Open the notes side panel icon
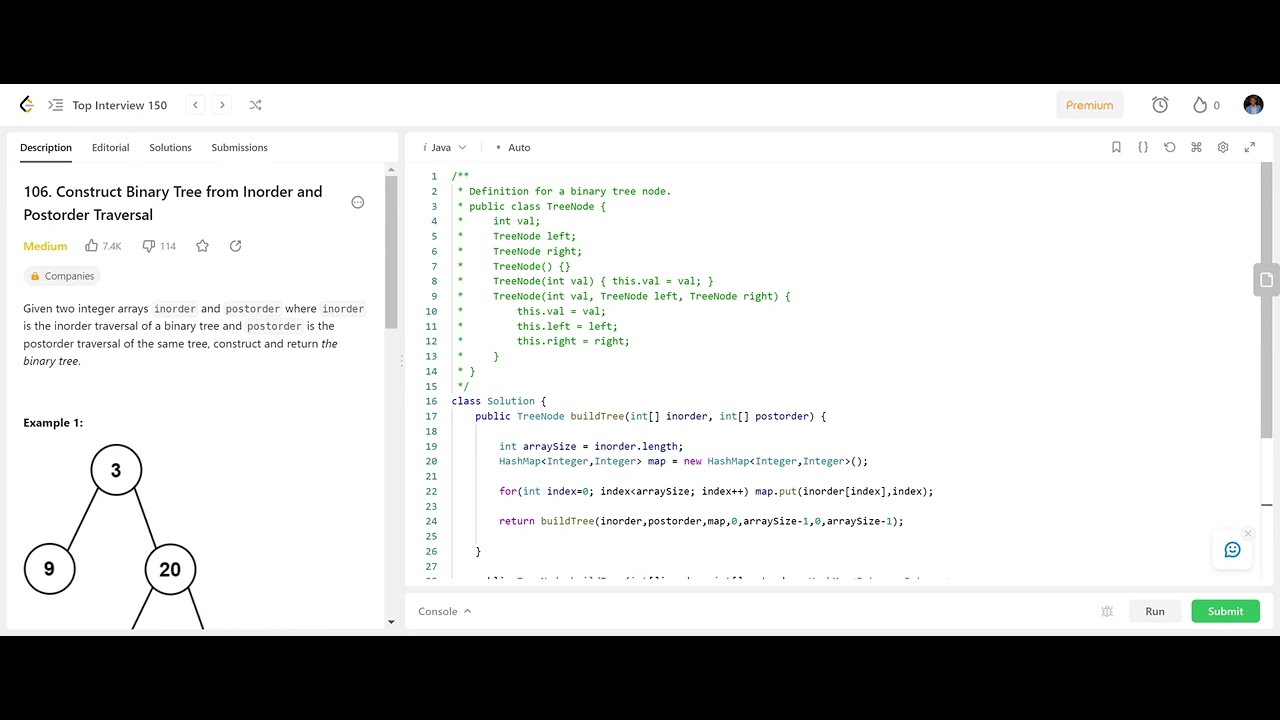The width and height of the screenshot is (1280, 720). click(1266, 280)
